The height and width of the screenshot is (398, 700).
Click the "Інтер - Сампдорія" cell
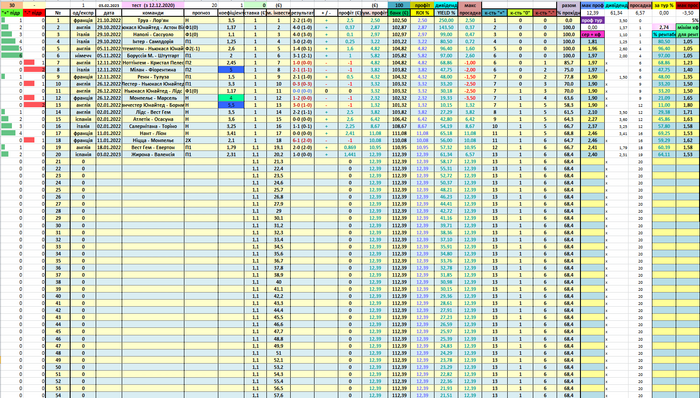153,41
